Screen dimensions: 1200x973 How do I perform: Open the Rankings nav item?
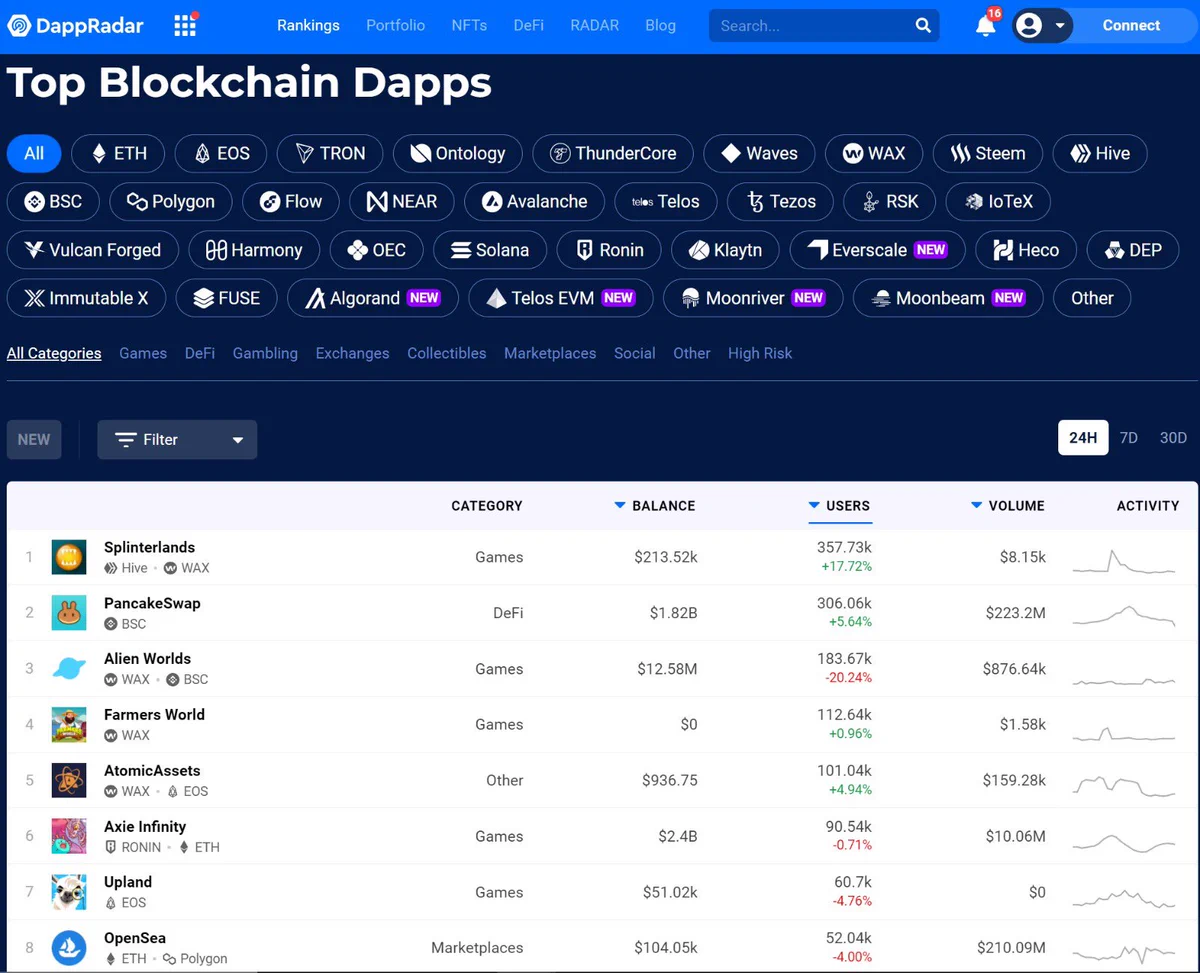click(308, 26)
